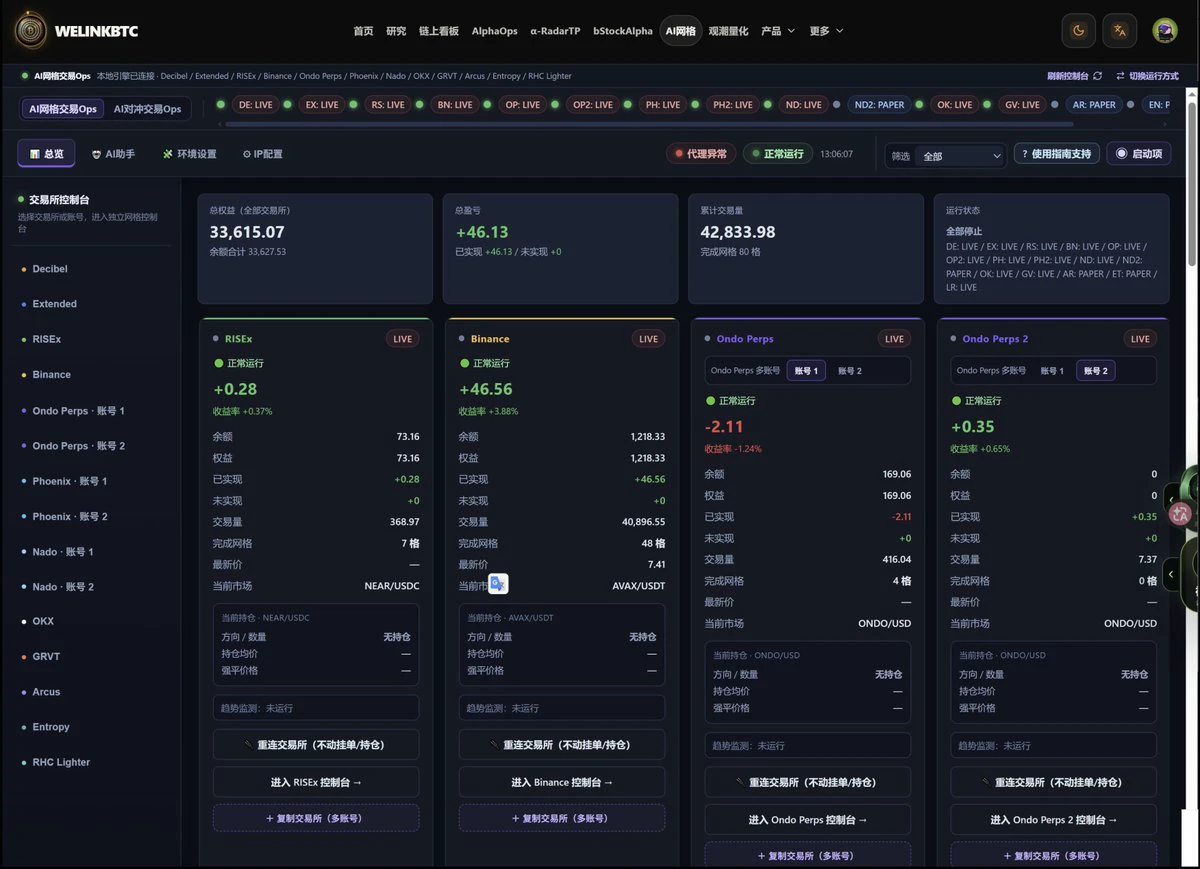This screenshot has width=1200, height=869.
Task: Select Binance in the exchange sidebar
Action: (51, 375)
